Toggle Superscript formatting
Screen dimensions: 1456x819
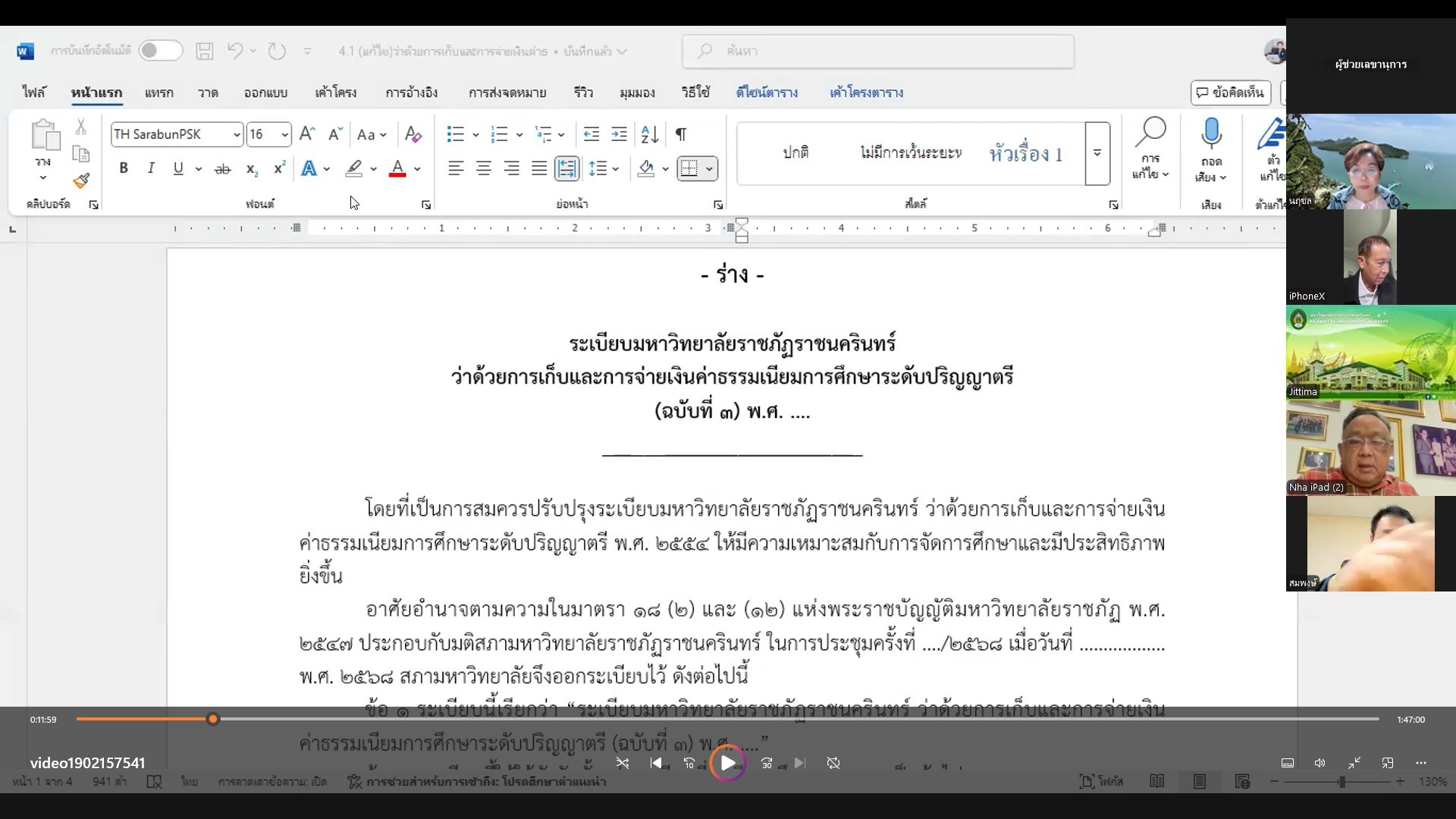tap(279, 168)
